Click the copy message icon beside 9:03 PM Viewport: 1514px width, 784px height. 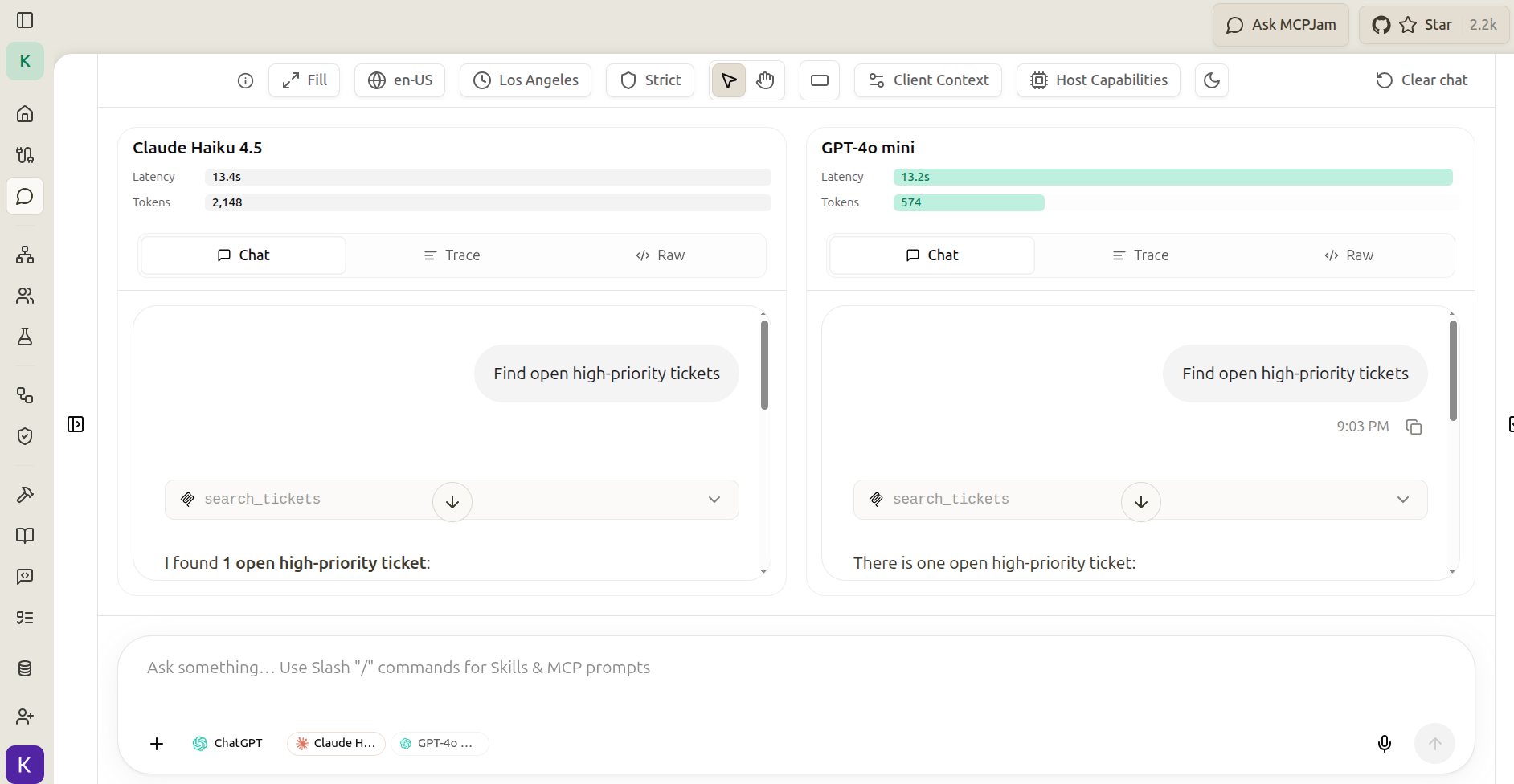click(1414, 427)
